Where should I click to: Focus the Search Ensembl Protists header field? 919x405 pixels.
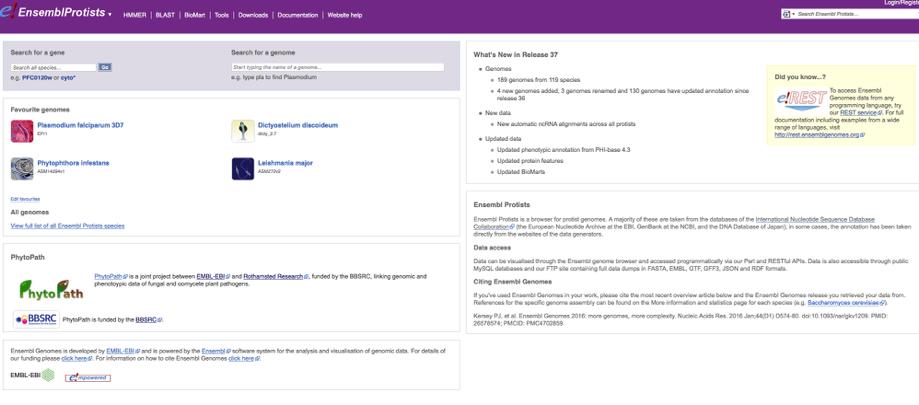click(857, 14)
